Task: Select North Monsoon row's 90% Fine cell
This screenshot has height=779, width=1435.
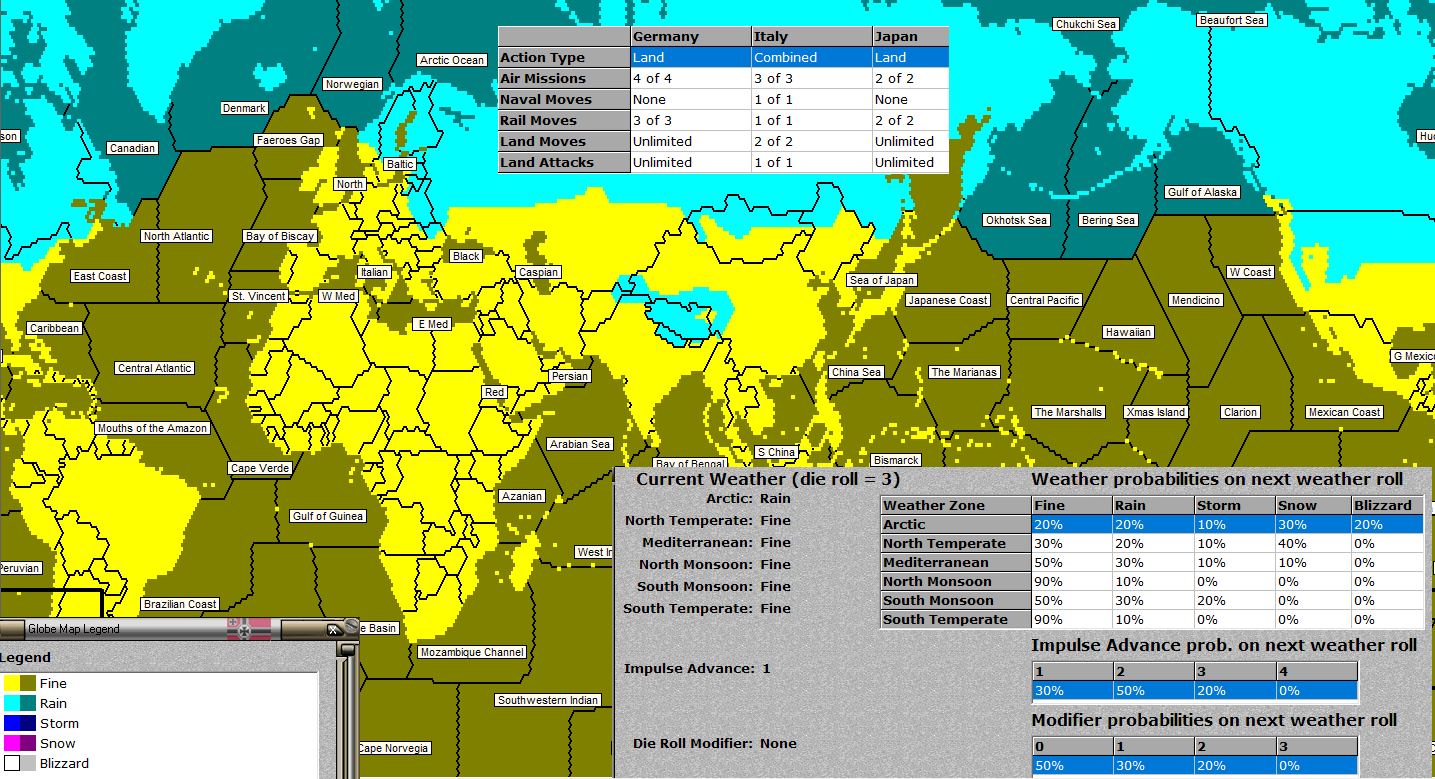Action: tap(1071, 581)
